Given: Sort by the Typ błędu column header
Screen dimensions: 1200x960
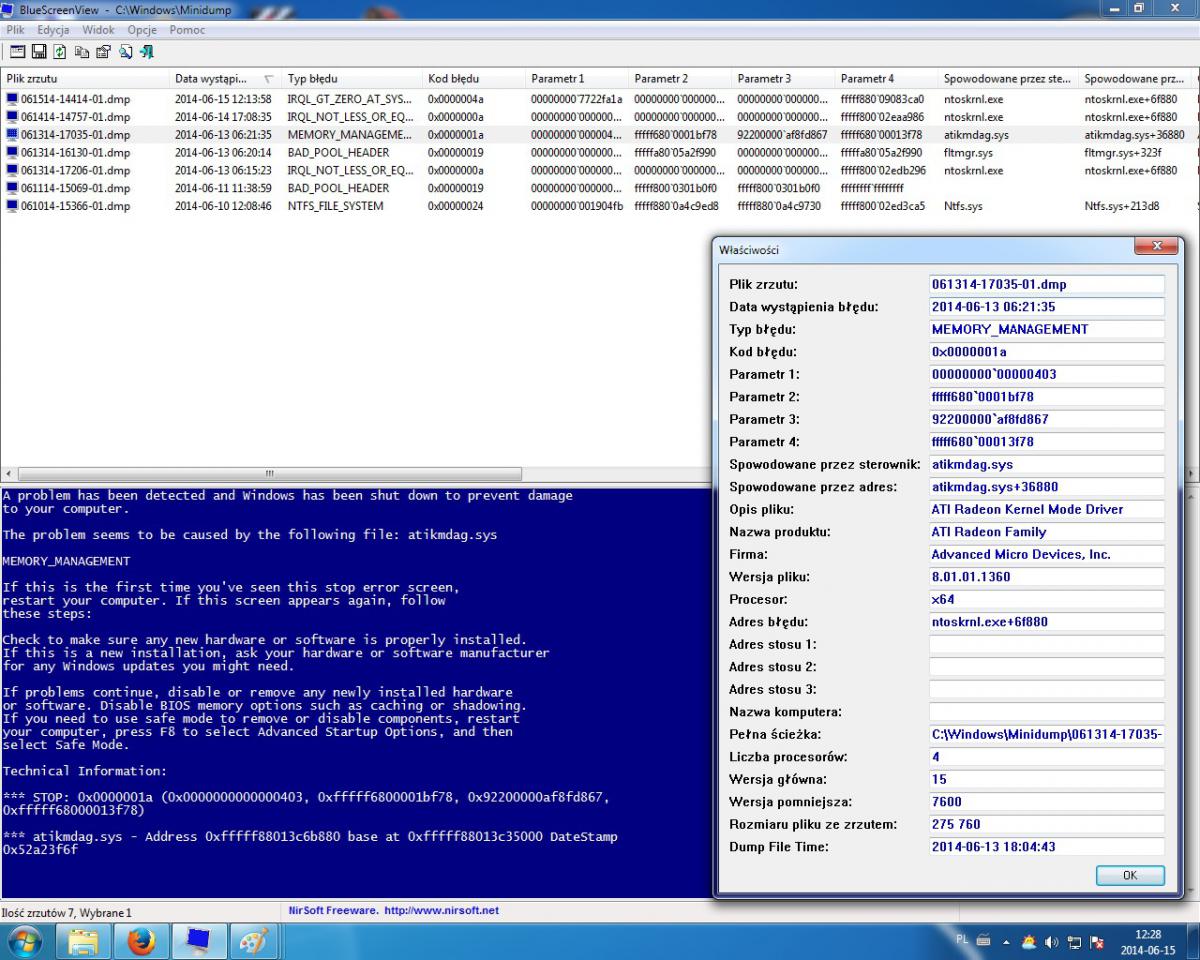Looking at the screenshot, I should click(x=352, y=78).
